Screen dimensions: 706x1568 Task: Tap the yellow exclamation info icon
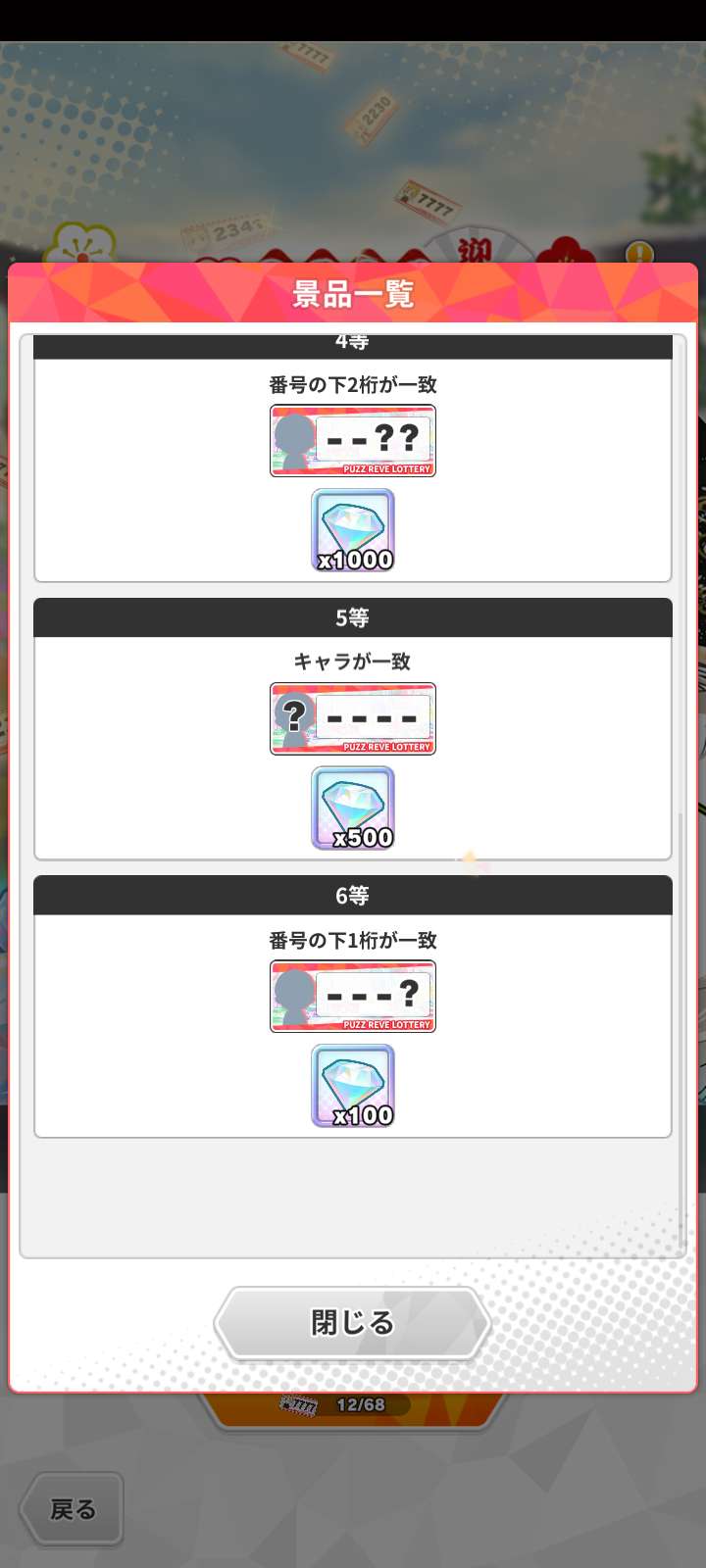click(x=639, y=253)
